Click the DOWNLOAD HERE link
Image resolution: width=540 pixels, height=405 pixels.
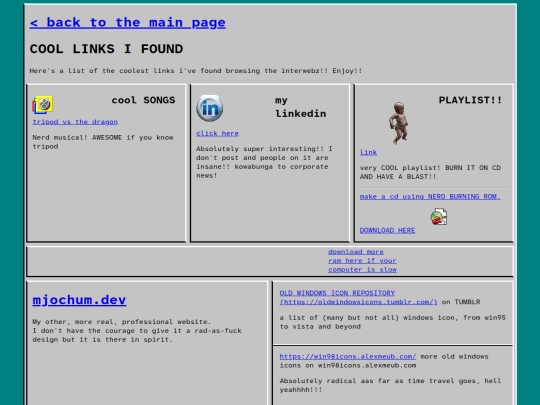[387, 230]
